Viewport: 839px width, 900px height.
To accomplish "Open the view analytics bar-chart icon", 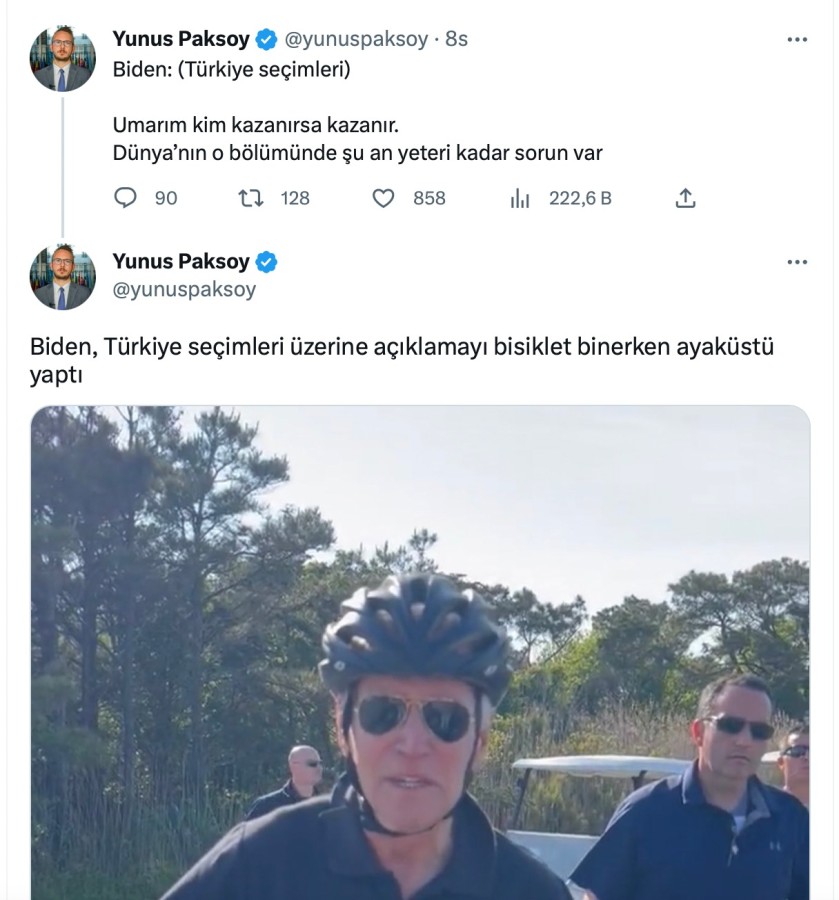I will tap(520, 198).
